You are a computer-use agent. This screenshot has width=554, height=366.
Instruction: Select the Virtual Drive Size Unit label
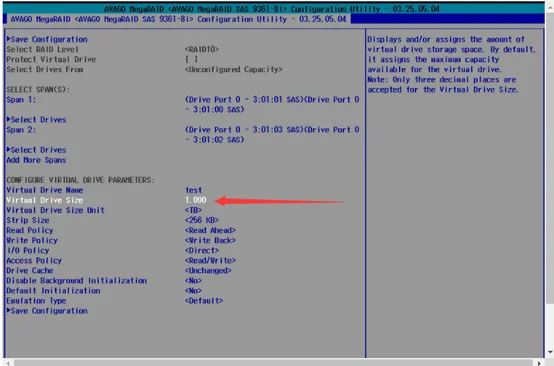[55, 210]
